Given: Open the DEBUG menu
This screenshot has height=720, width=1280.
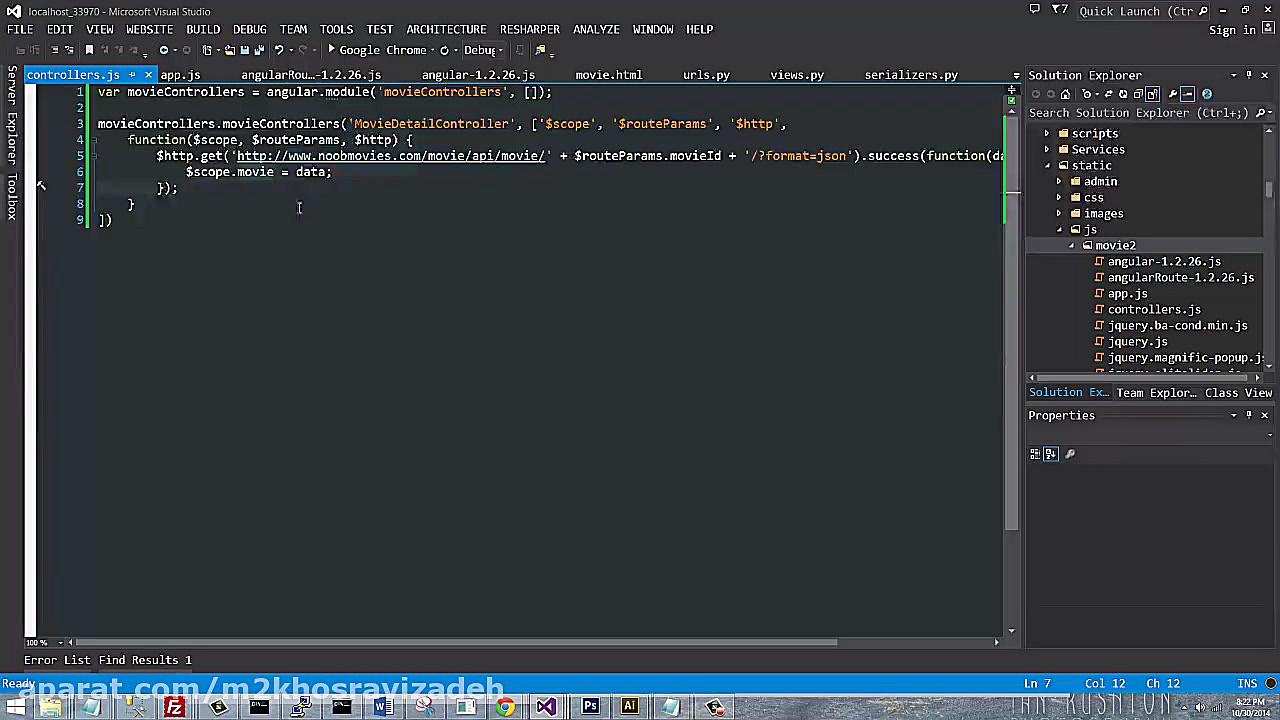Looking at the screenshot, I should tap(250, 29).
